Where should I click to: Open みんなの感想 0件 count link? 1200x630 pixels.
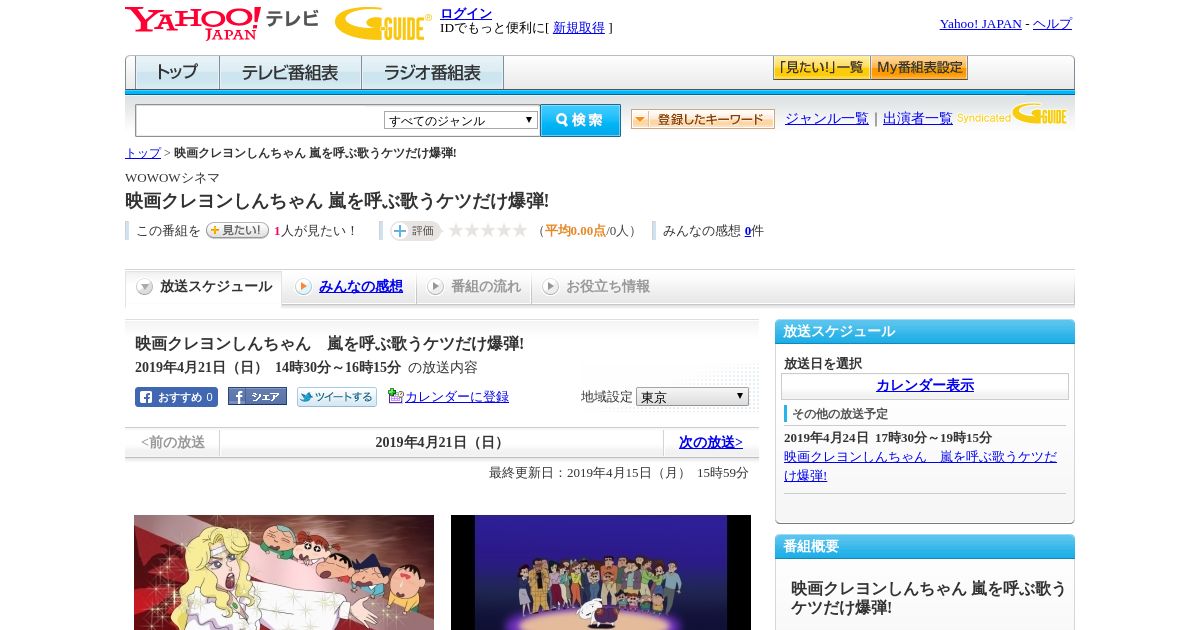click(x=748, y=231)
